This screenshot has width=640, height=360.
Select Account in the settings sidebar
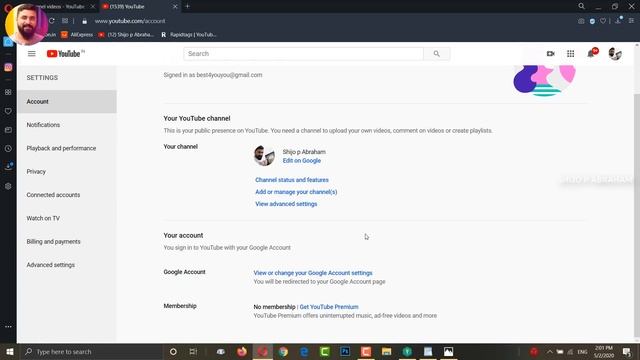tap(67, 101)
